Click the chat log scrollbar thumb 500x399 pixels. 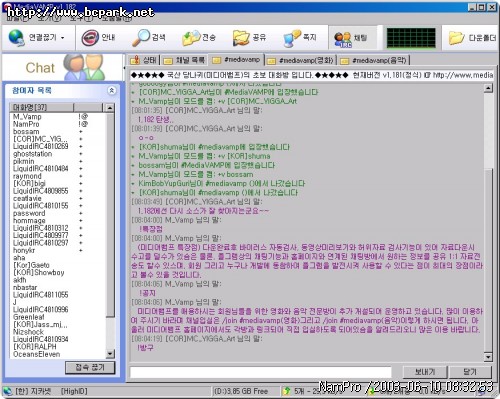[488, 261]
